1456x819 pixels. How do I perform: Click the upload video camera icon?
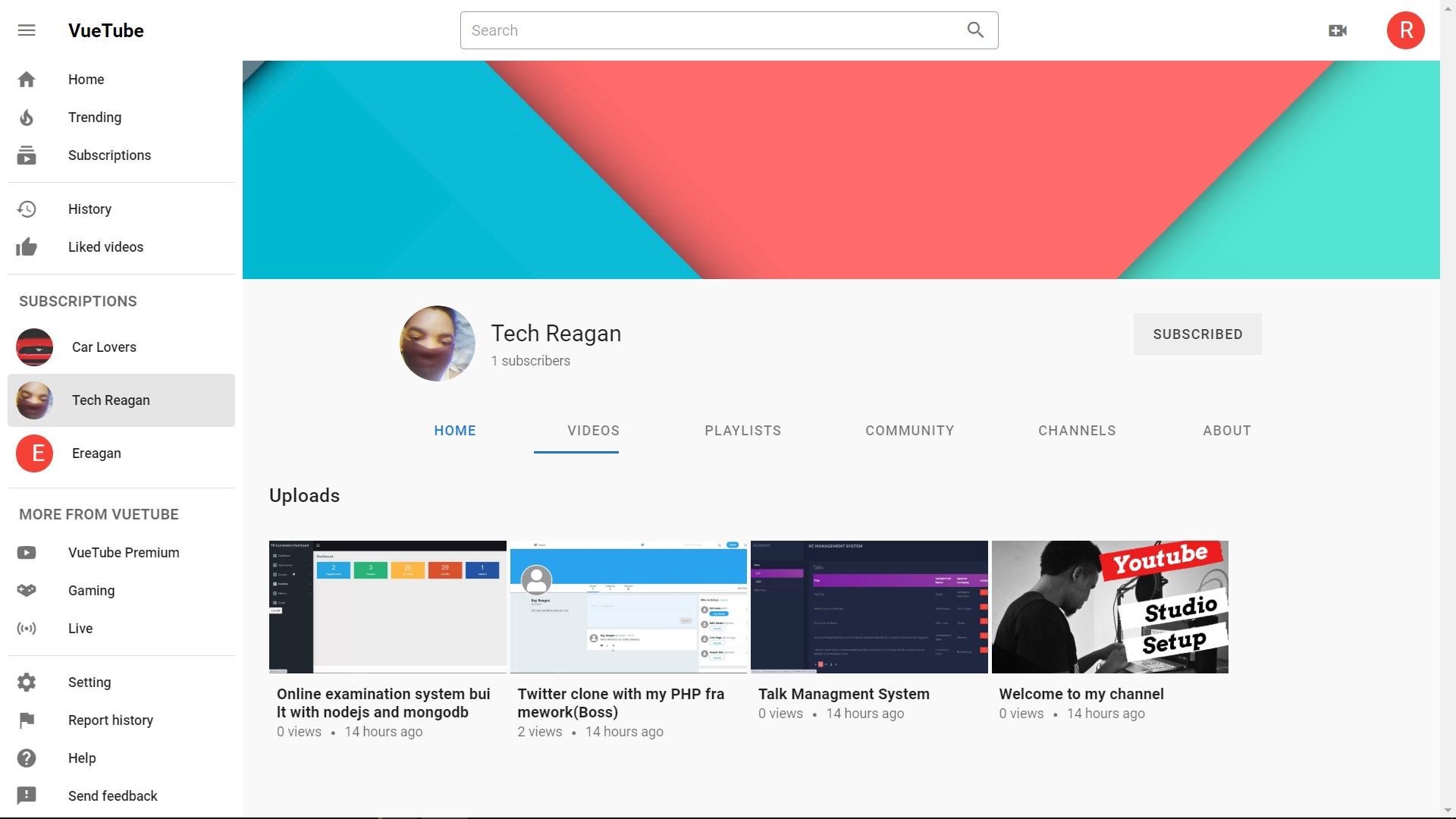tap(1338, 30)
